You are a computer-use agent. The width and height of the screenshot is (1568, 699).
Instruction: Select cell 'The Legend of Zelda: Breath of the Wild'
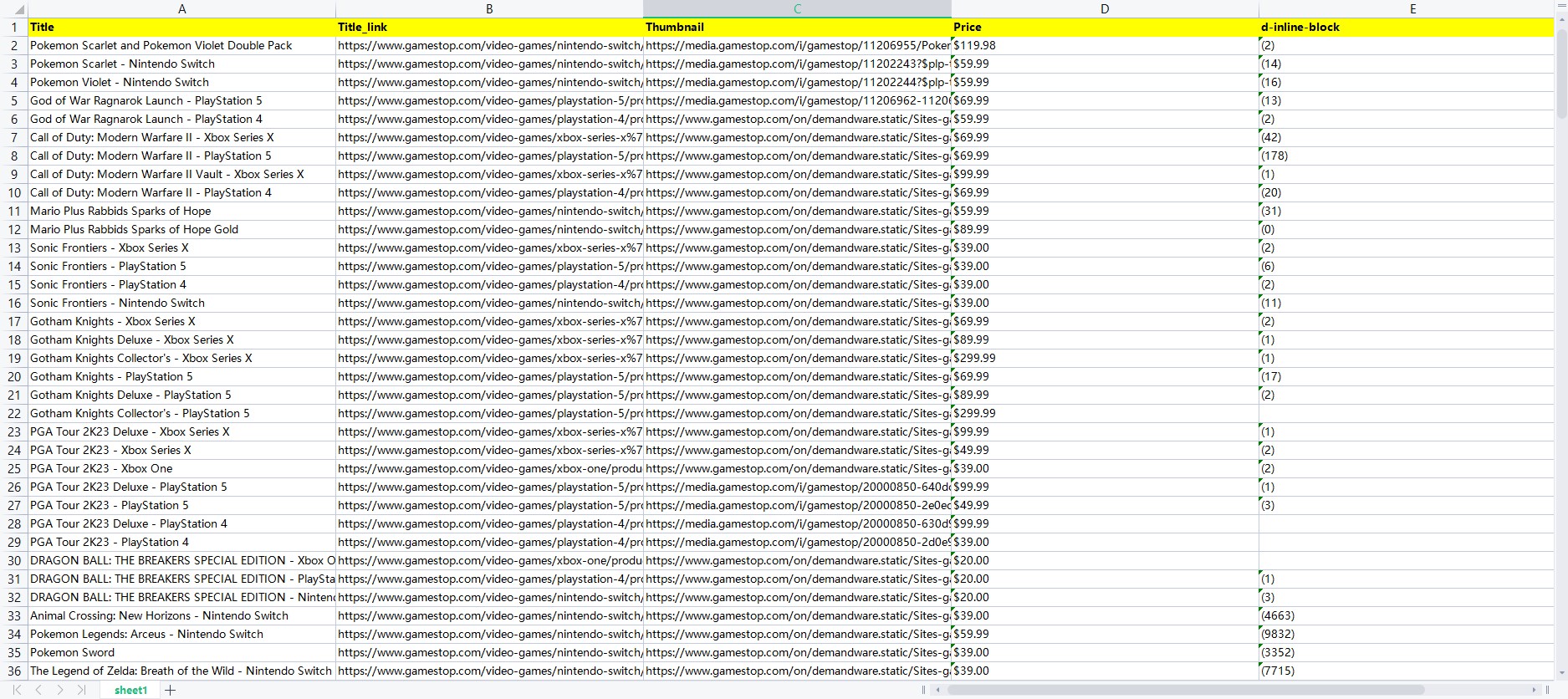[182, 671]
